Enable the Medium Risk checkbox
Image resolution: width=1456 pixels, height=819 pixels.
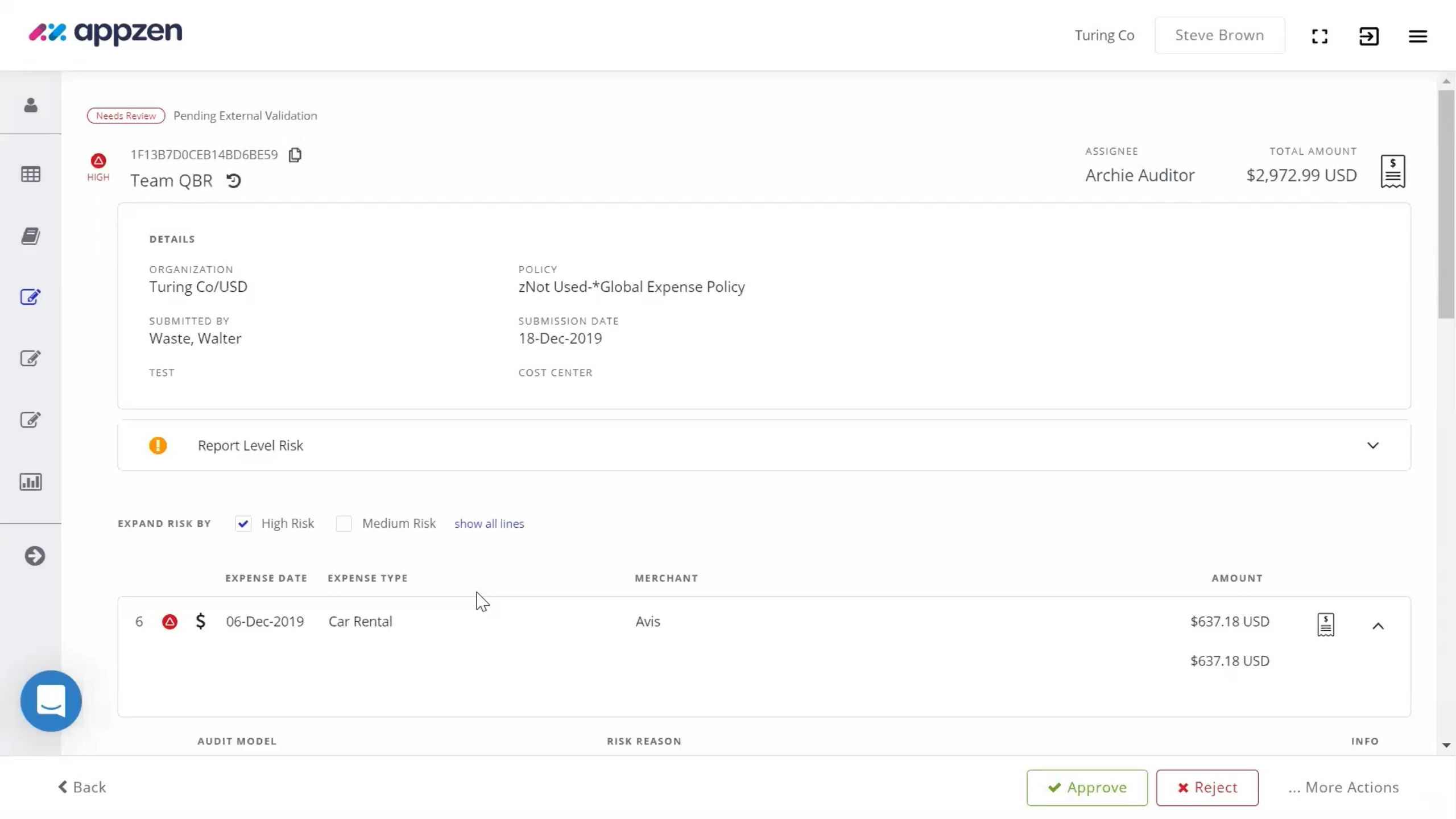pyautogui.click(x=344, y=523)
